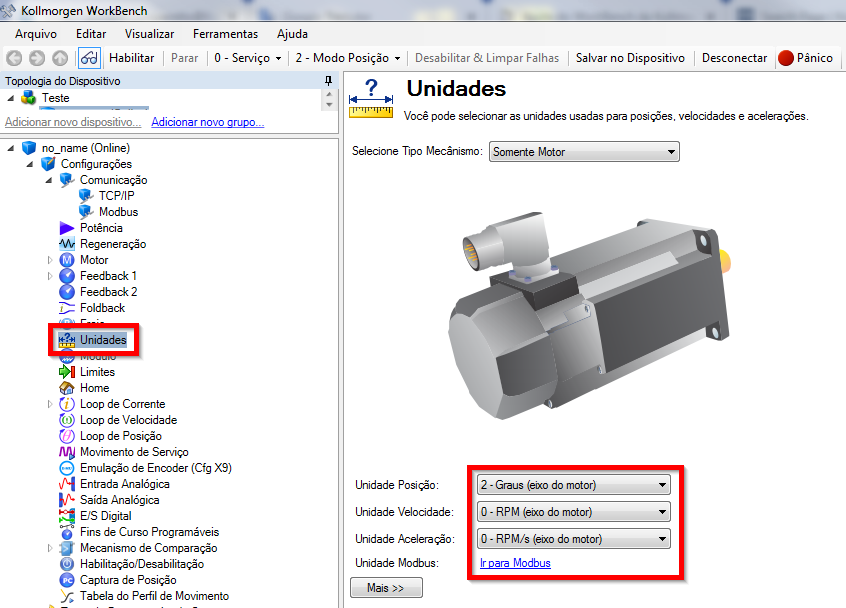Click the TCP/IP node icon
Image resolution: width=846 pixels, height=608 pixels.
click(86, 195)
